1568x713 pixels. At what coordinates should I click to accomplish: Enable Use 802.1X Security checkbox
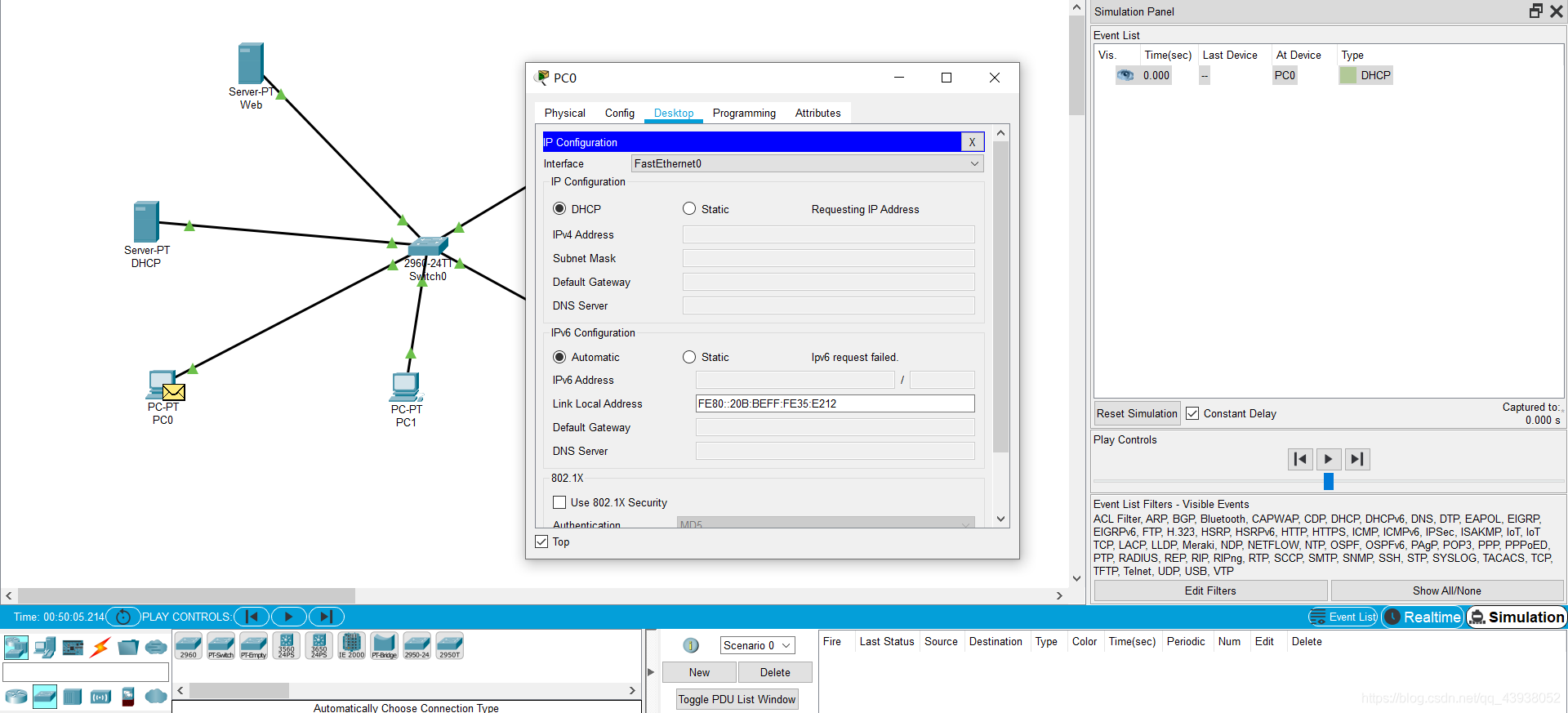(559, 502)
